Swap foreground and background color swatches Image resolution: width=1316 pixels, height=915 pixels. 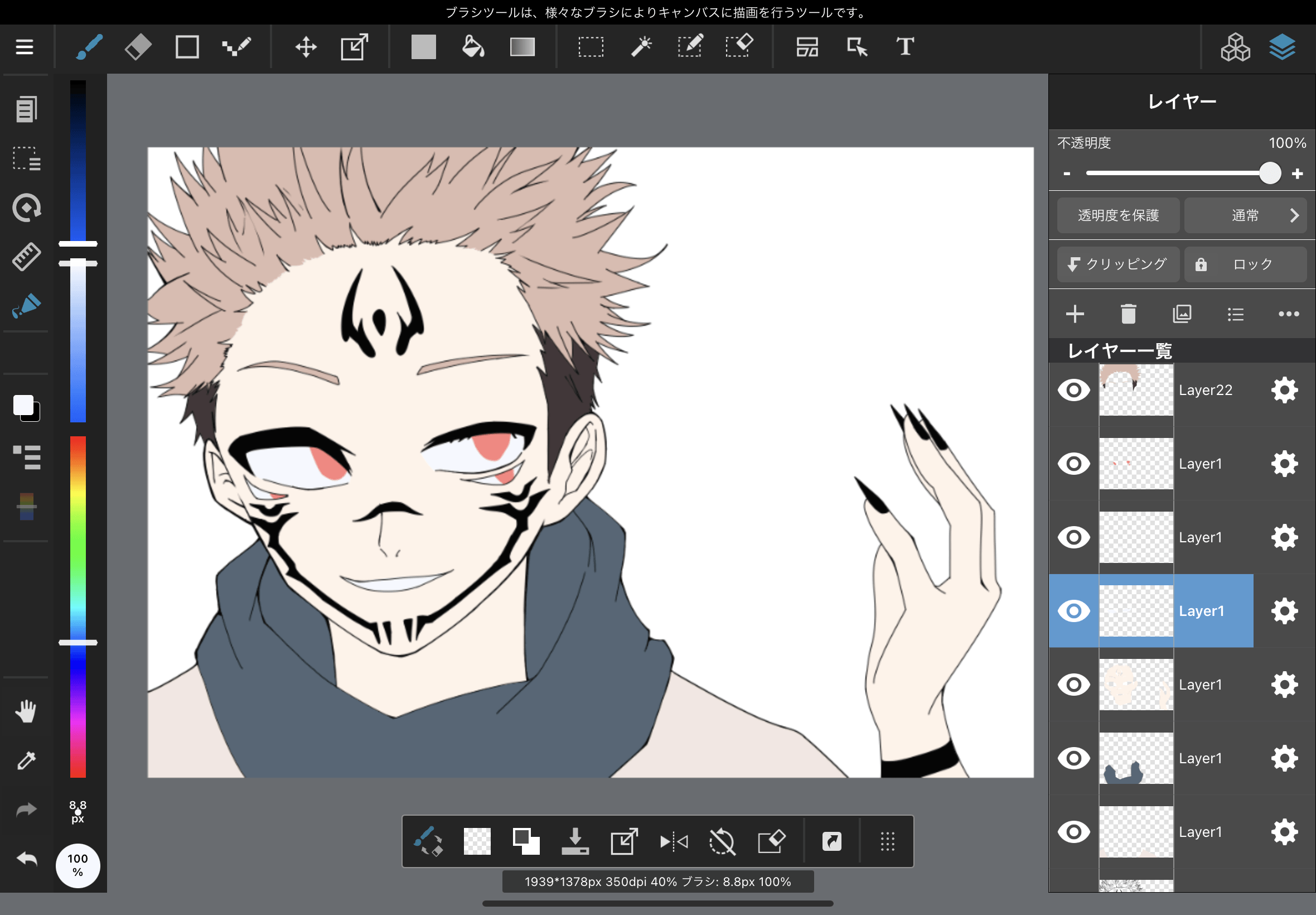pyautogui.click(x=26, y=408)
